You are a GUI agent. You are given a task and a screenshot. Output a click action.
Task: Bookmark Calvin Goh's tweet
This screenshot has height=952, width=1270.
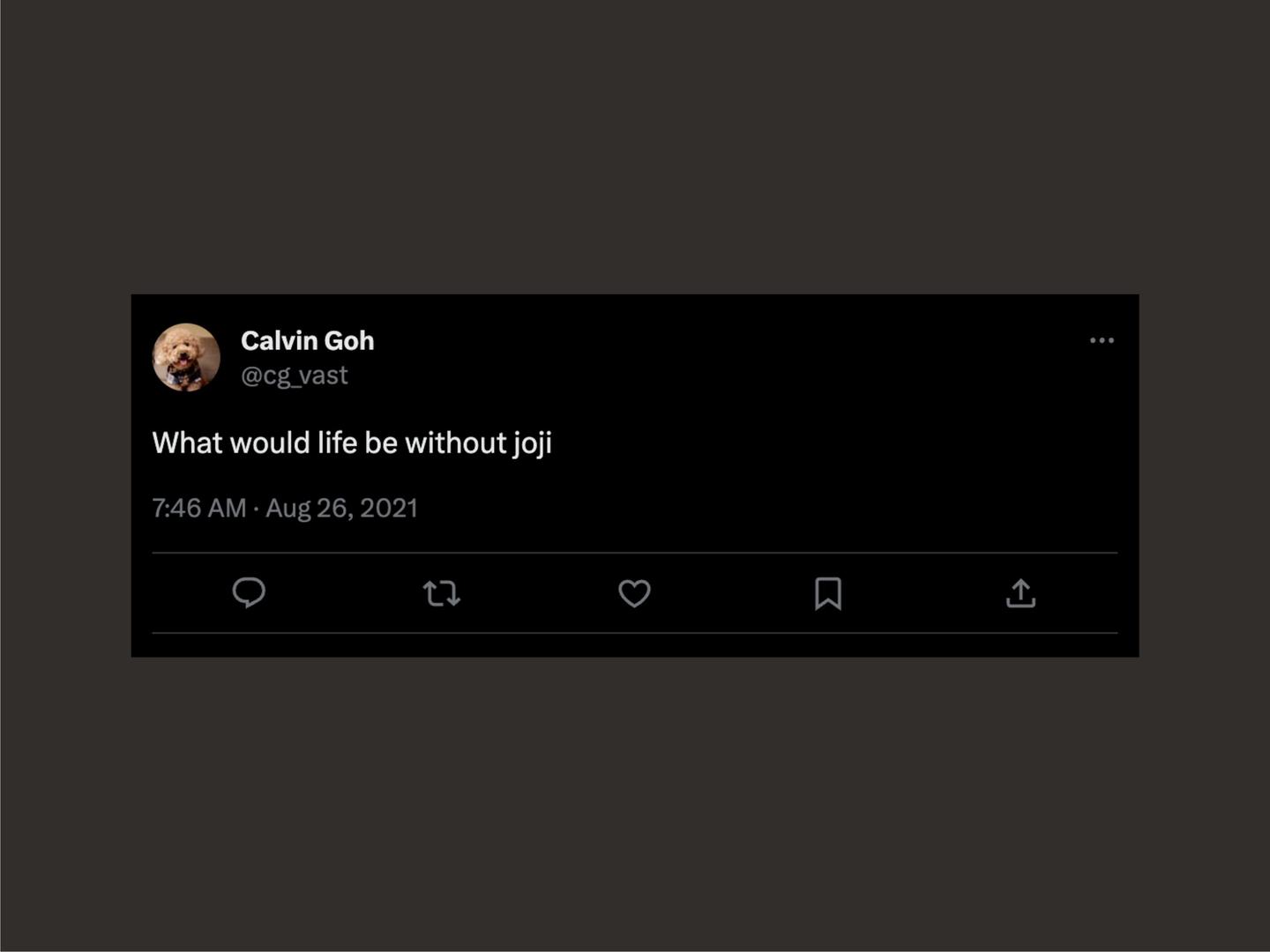tap(827, 593)
